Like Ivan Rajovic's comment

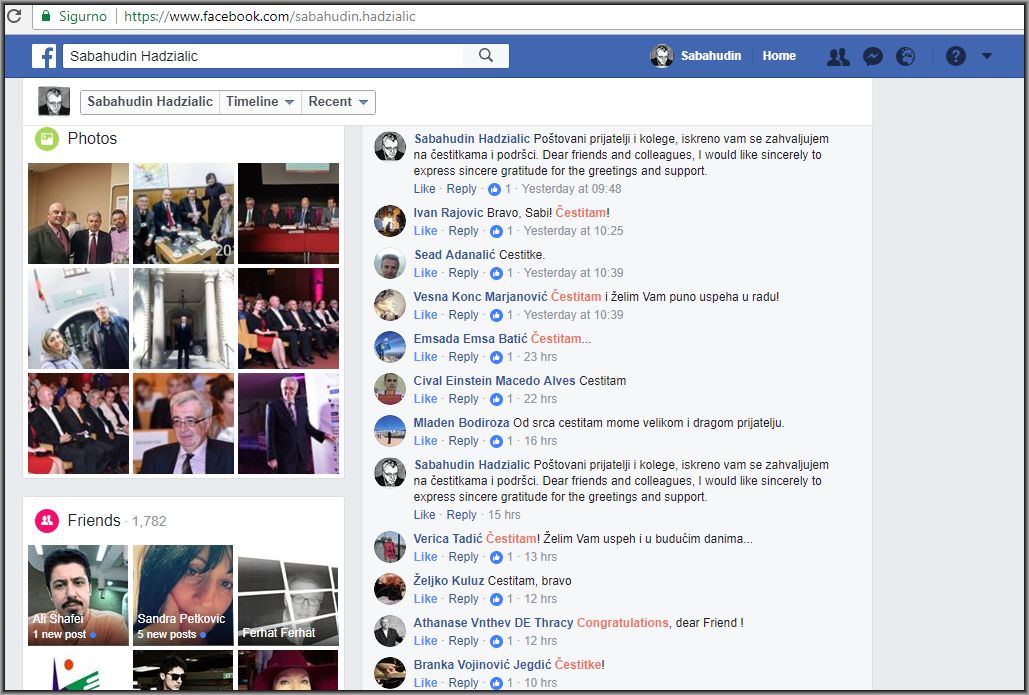point(425,231)
